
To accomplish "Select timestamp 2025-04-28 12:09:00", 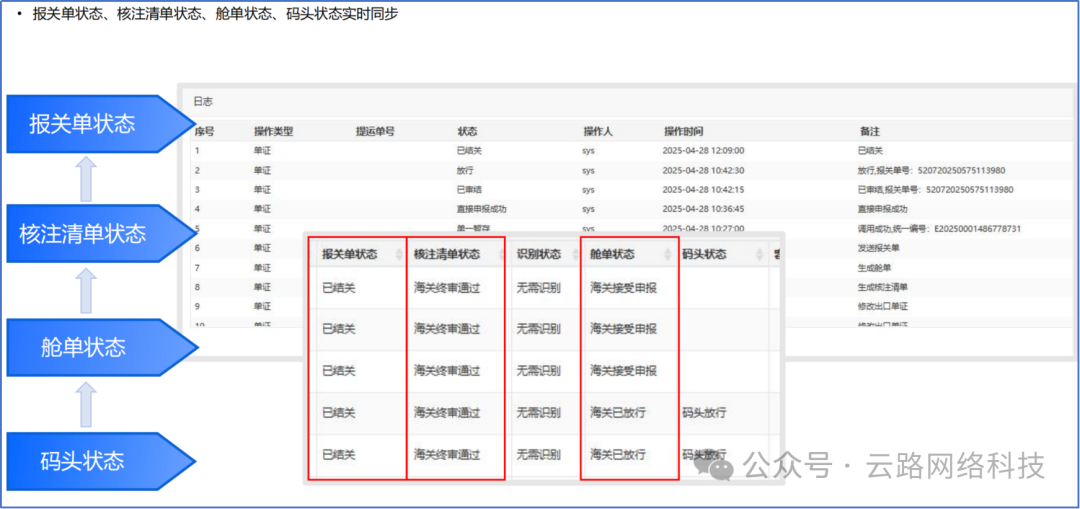I will click(x=703, y=151).
